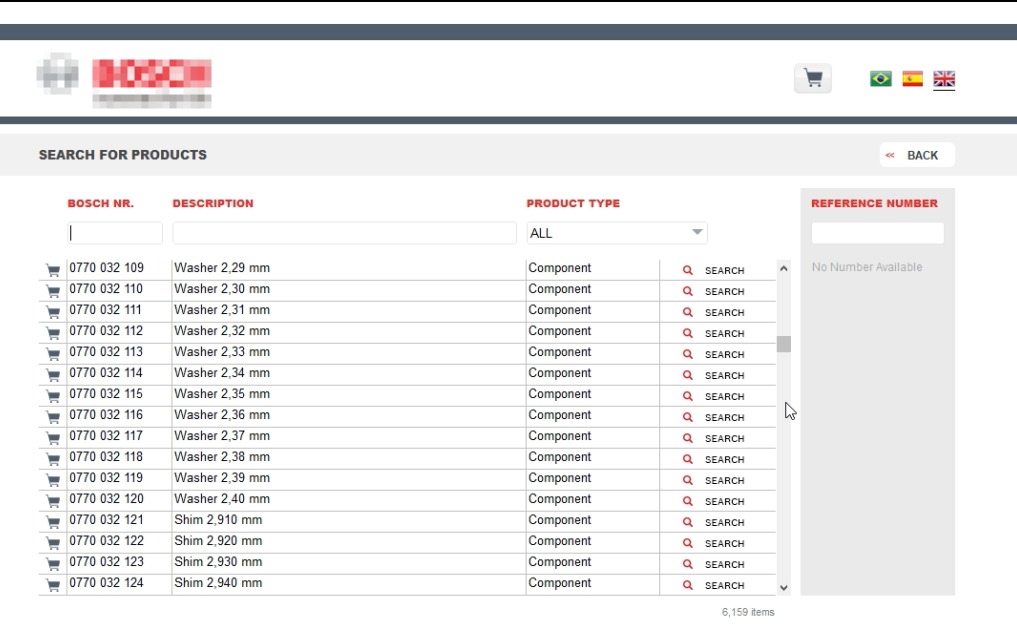Click cart icon for 0770 032 113

53,354
